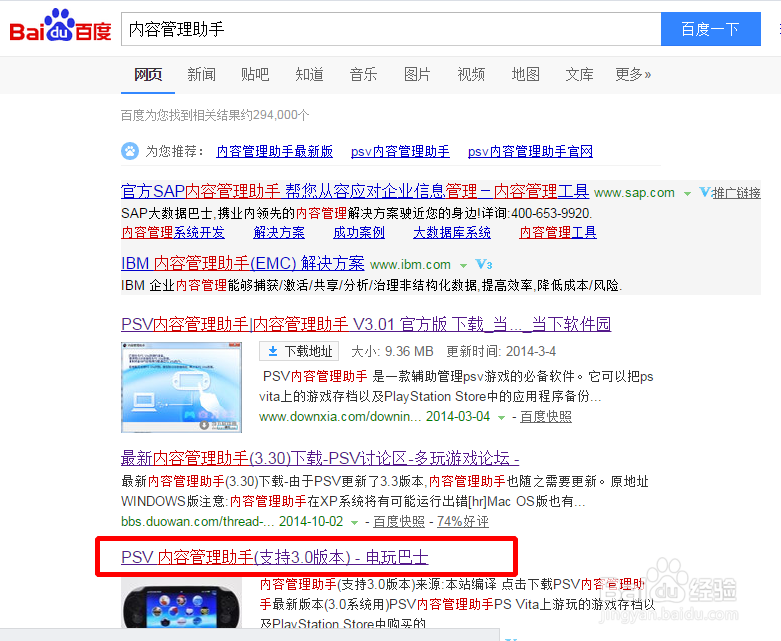Select the 网页 tab
Viewport: 781px width, 641px height.
pos(148,75)
